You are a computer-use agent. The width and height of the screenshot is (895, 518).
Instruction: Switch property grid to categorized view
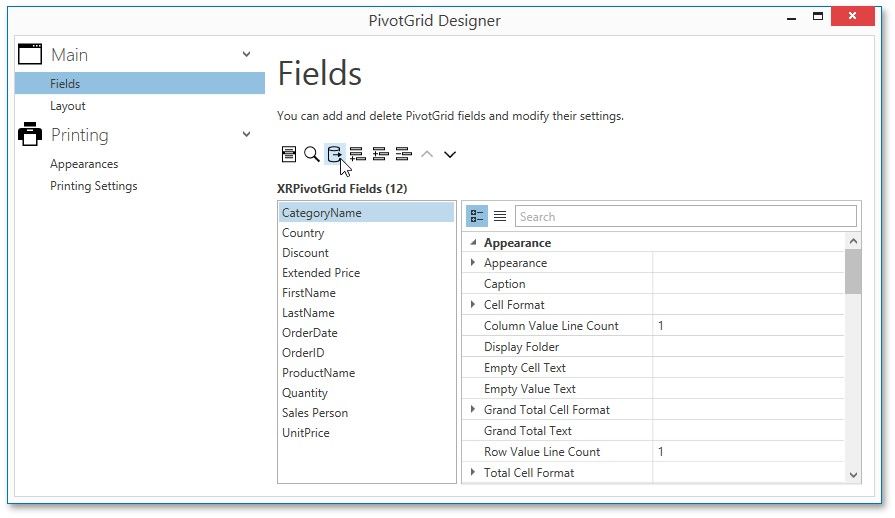477,216
